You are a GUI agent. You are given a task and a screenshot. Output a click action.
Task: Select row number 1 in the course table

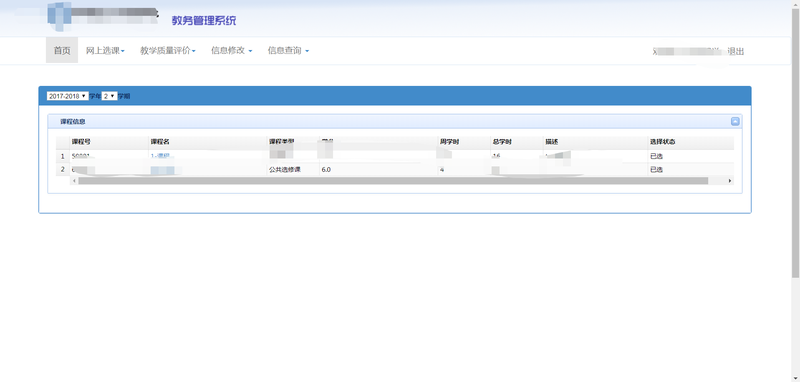63,156
